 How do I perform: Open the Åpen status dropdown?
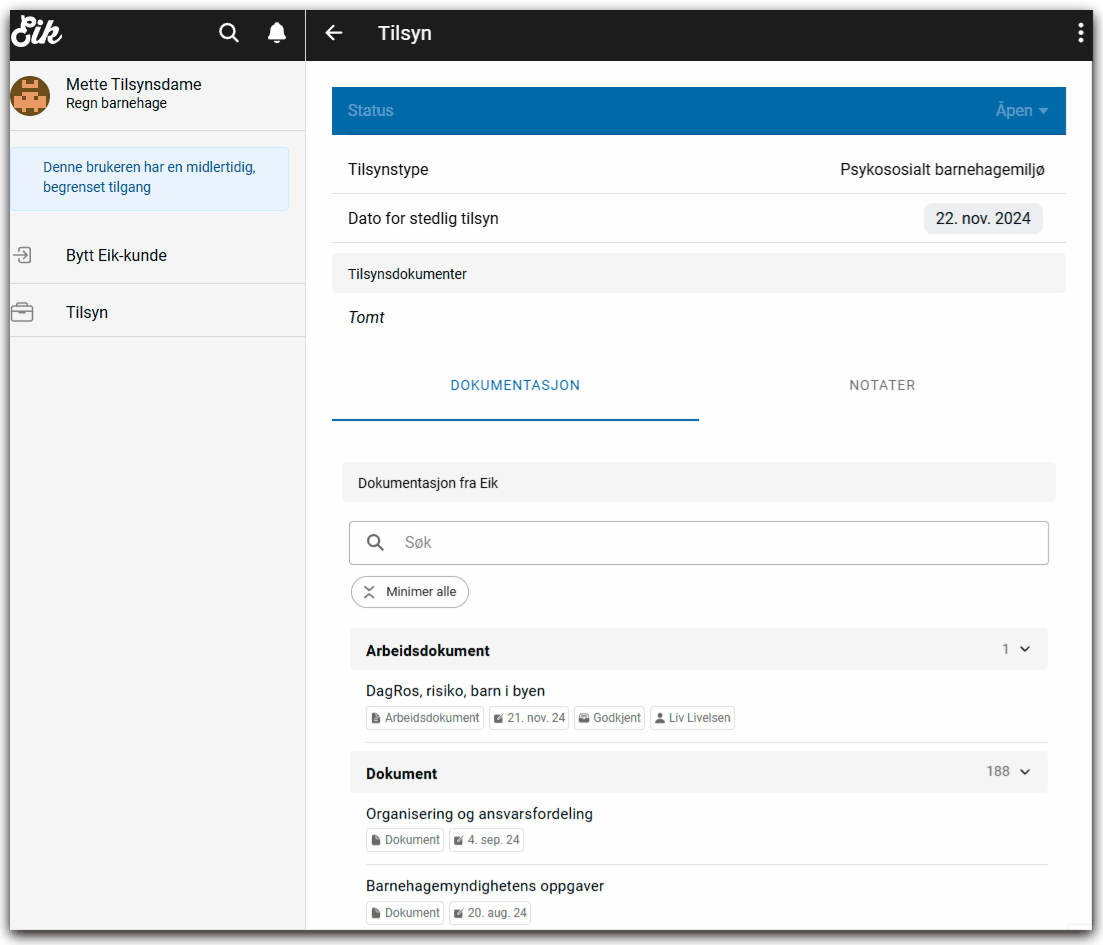click(x=1021, y=111)
